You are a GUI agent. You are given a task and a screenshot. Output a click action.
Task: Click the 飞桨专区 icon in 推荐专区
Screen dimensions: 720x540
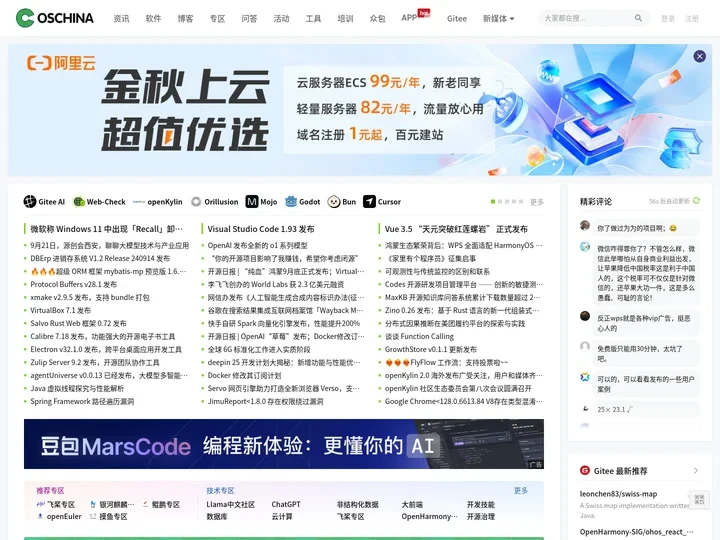(40, 504)
